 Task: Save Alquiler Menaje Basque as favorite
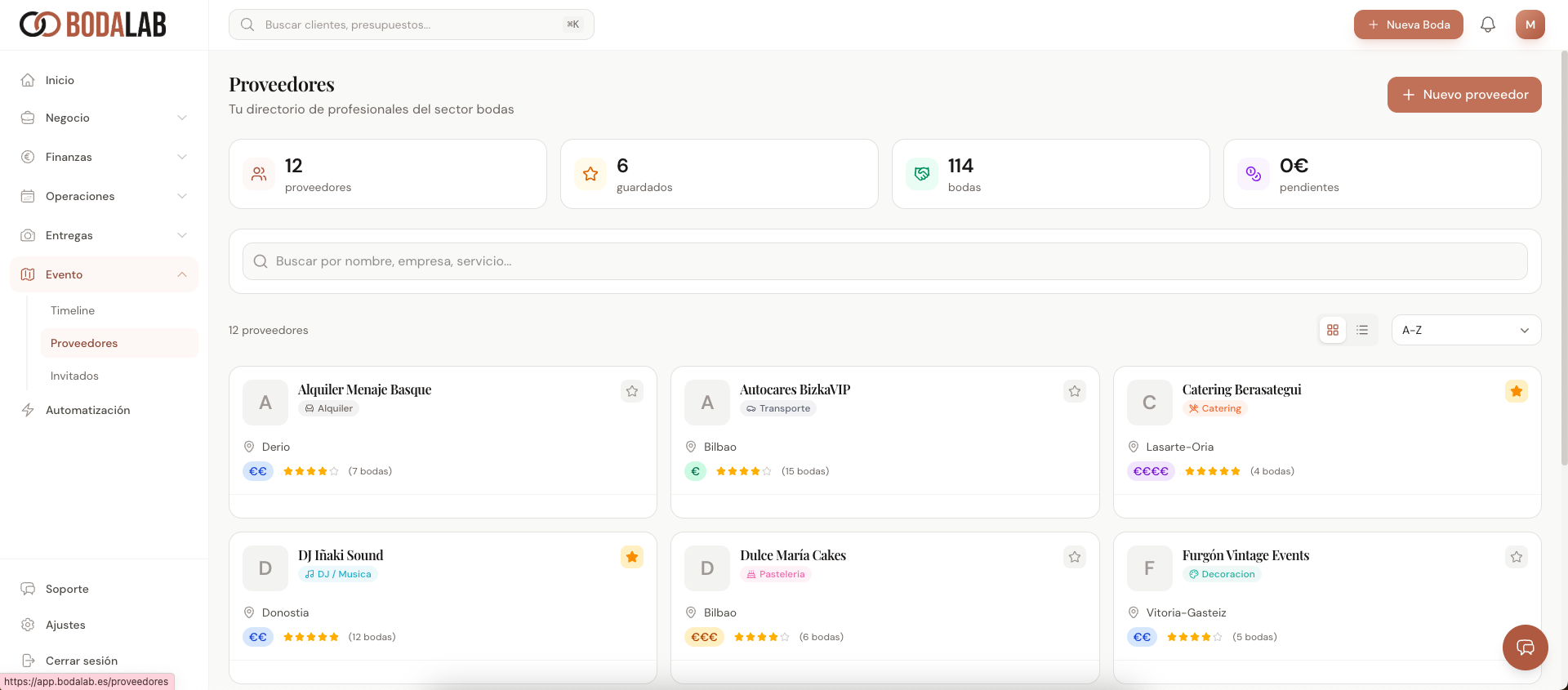(x=632, y=391)
